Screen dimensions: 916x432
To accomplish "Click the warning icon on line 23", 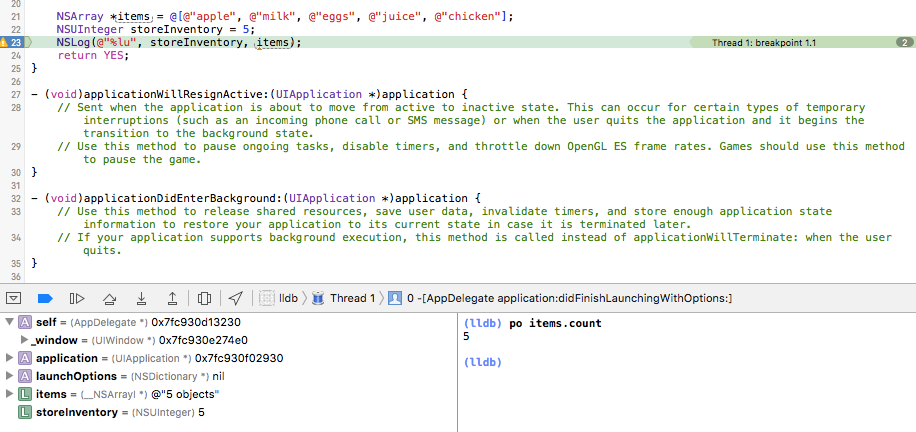I will tap(4, 42).
